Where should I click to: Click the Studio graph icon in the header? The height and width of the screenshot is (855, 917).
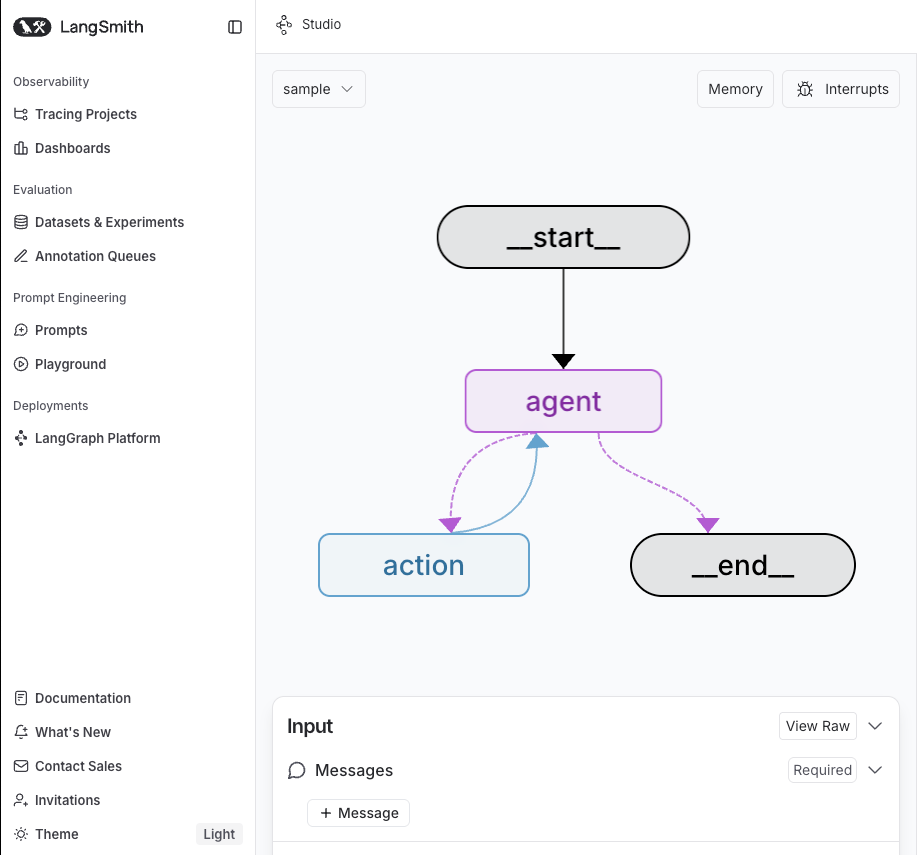pyautogui.click(x=284, y=25)
